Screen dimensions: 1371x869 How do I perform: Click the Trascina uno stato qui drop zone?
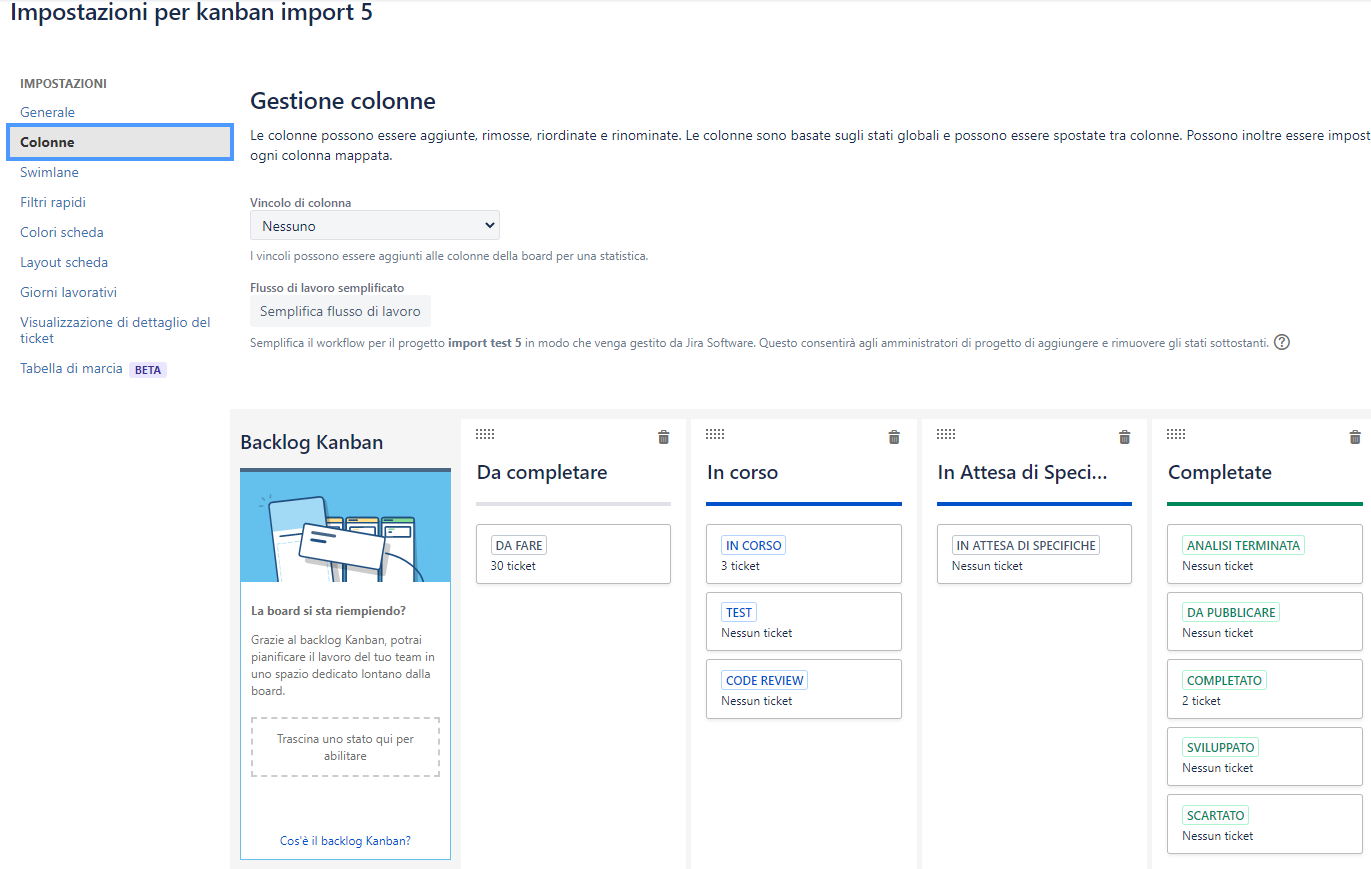coord(345,747)
